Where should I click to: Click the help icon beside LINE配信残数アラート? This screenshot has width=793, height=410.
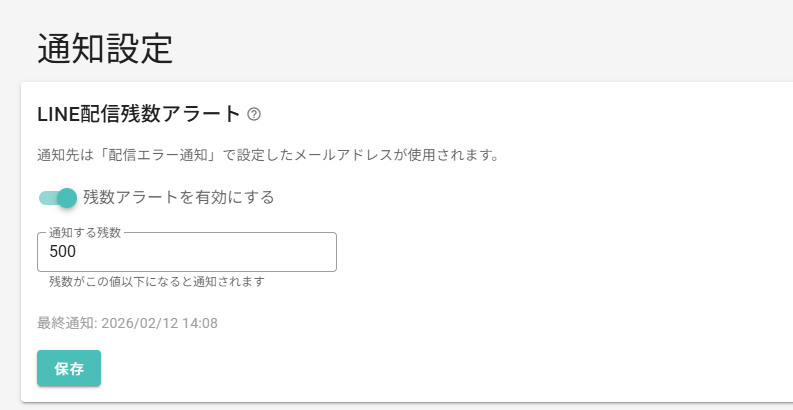tap(254, 114)
